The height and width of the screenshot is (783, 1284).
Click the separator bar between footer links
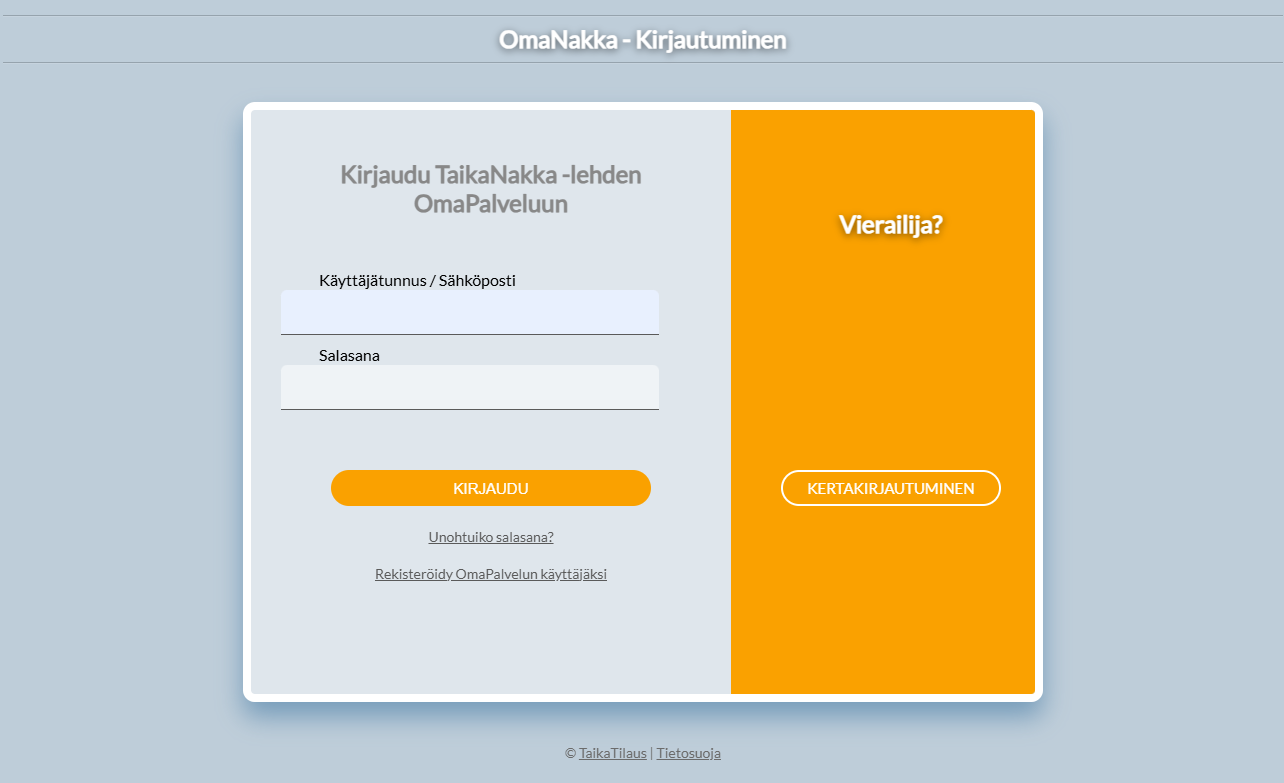click(x=652, y=753)
